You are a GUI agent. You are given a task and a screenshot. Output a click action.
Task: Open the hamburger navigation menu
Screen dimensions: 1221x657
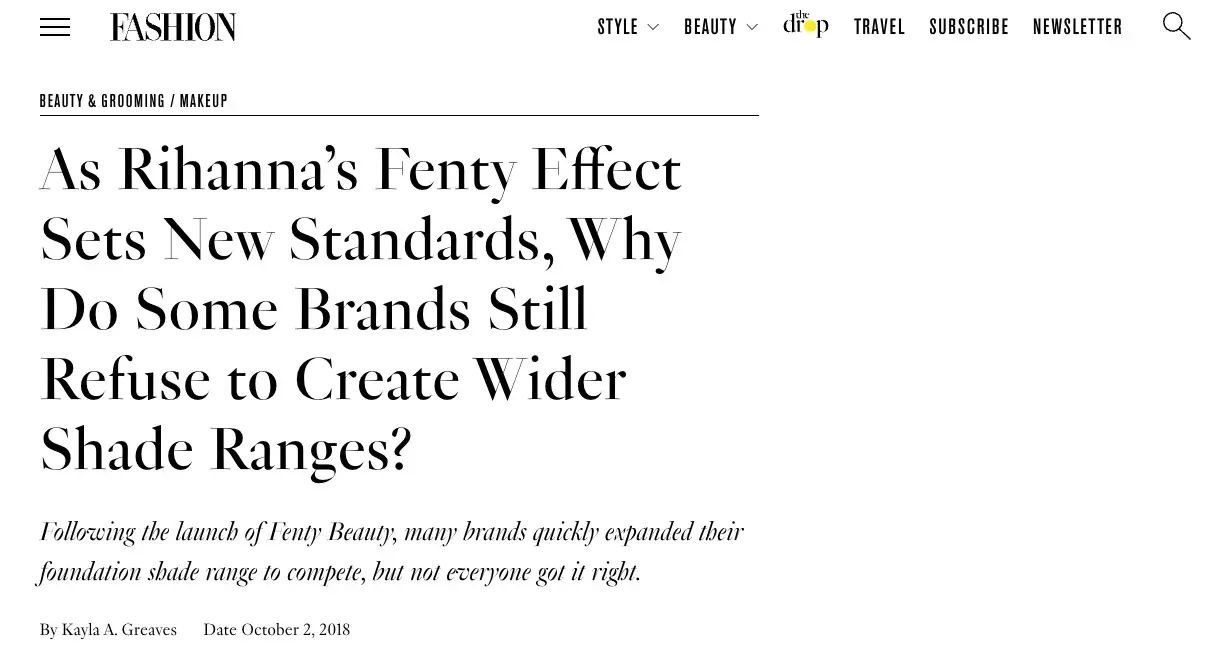coord(55,27)
